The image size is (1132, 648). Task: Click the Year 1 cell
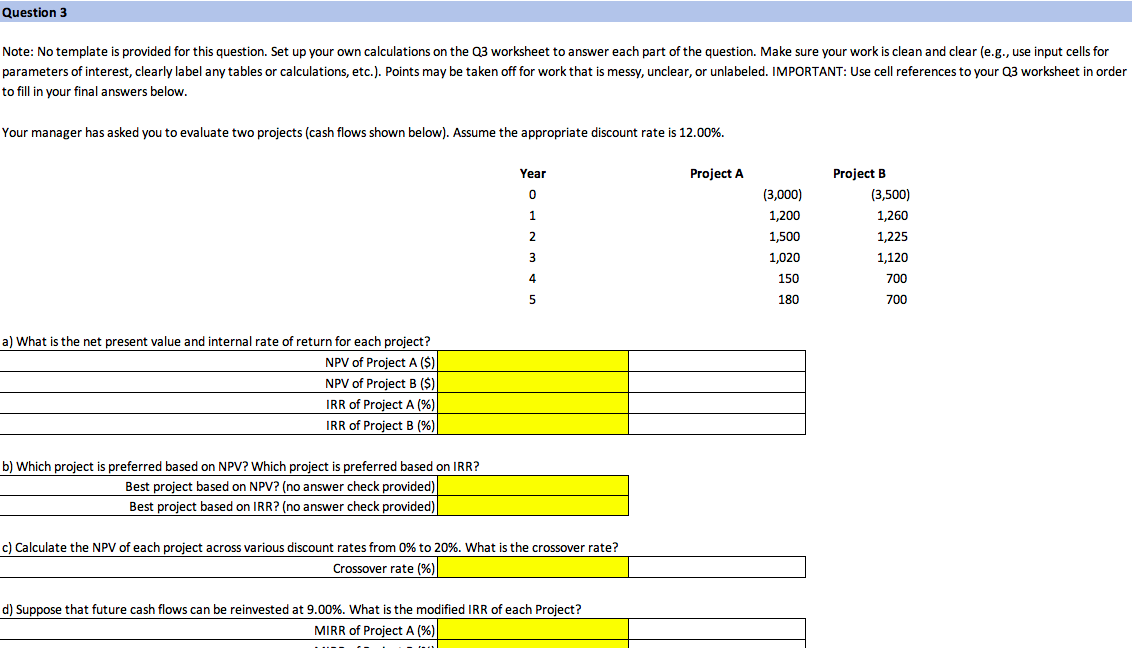point(532,215)
